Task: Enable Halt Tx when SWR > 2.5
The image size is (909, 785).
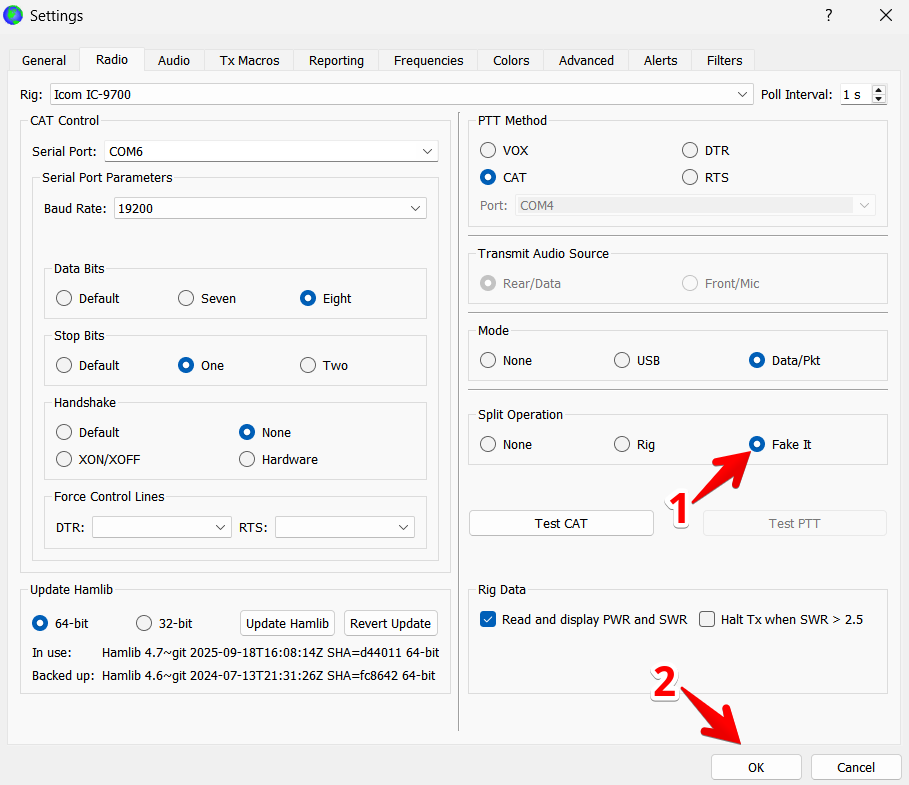Action: click(707, 619)
